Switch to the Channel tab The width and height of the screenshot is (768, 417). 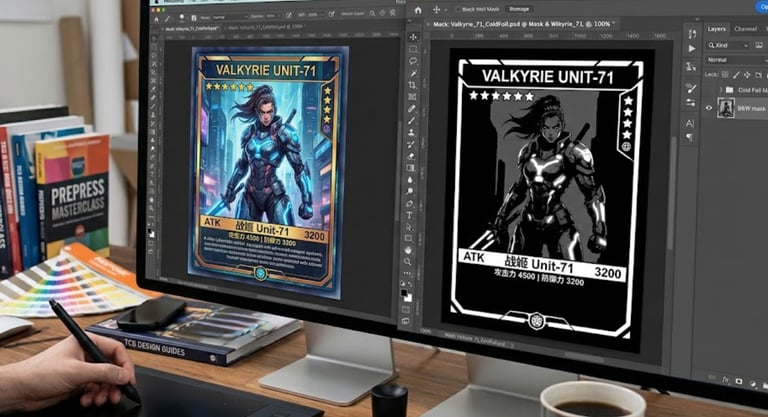[x=745, y=29]
